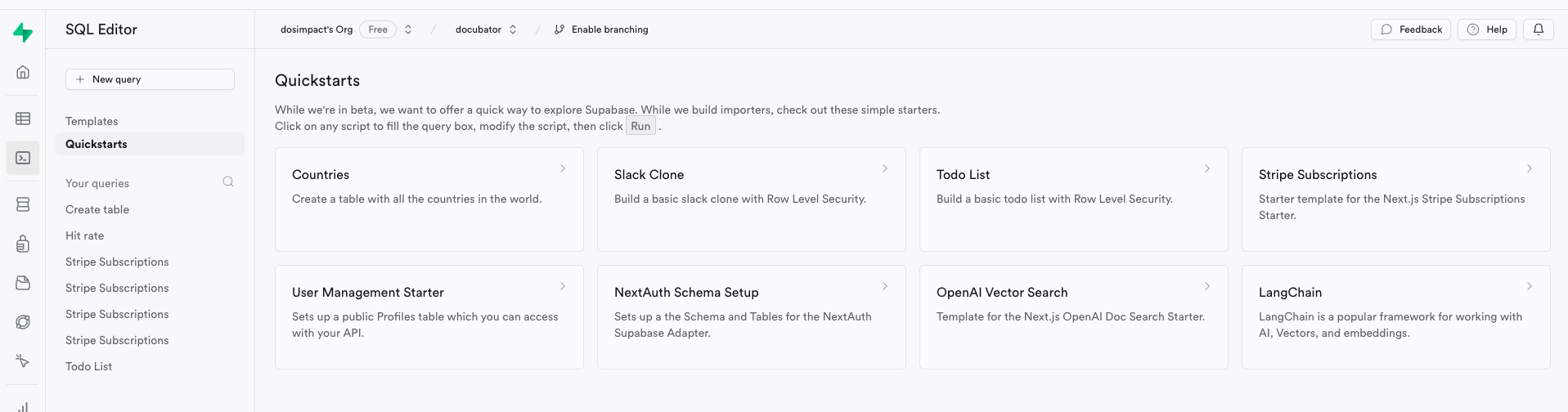Select the SQL Editor terminal icon
This screenshot has width=1568, height=412.
pos(23,158)
